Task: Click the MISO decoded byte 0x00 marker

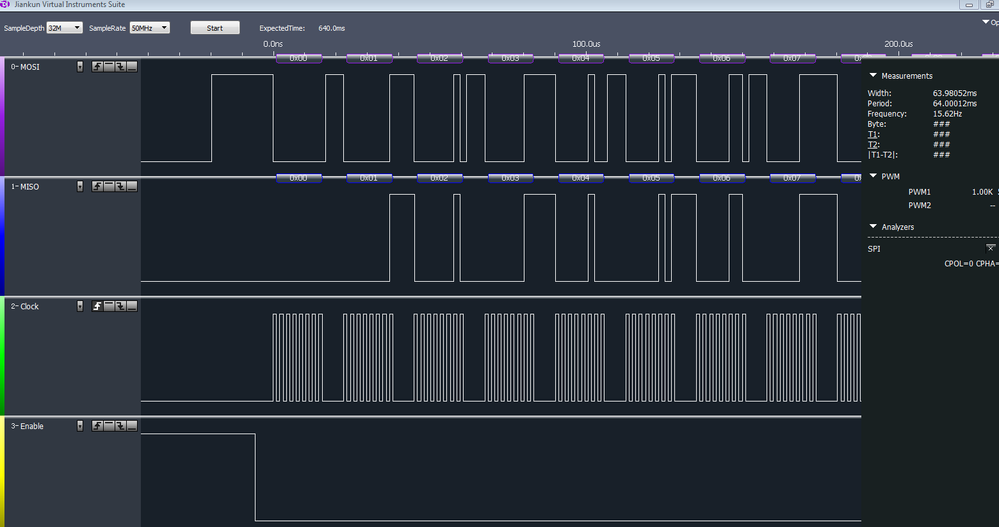Action: pyautogui.click(x=298, y=178)
